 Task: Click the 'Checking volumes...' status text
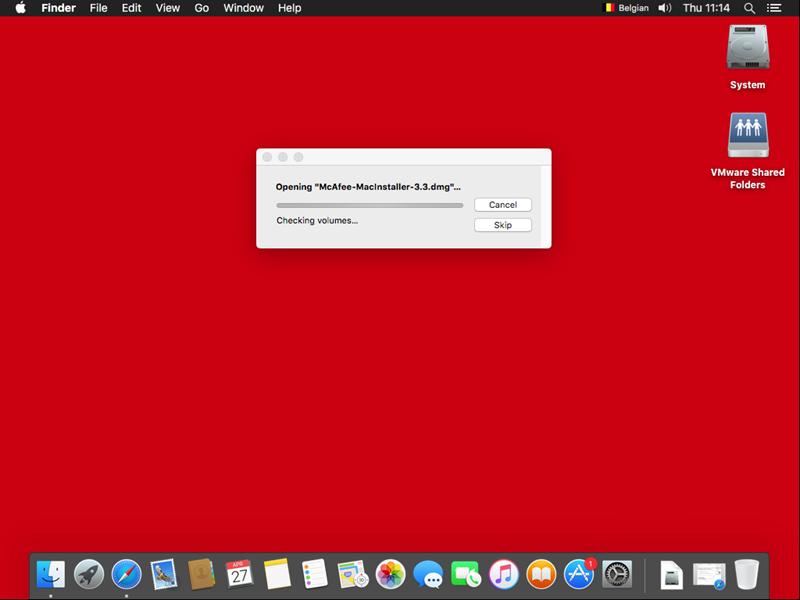(317, 220)
